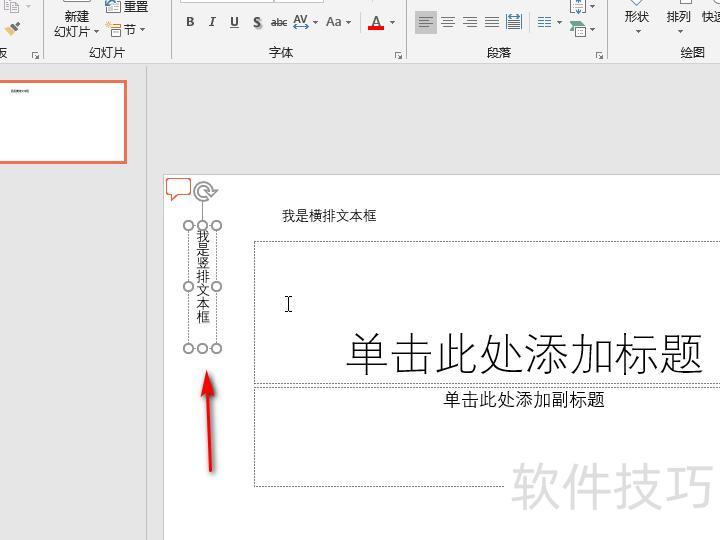Align text to the left
720x540 pixels.
tap(426, 22)
